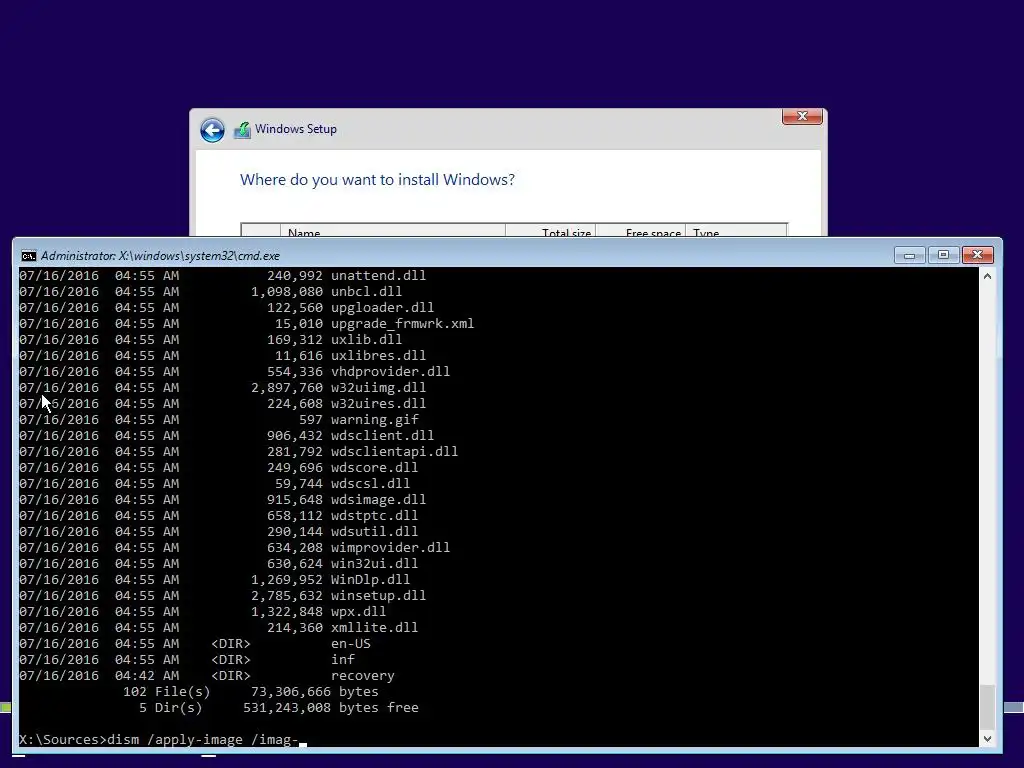This screenshot has height=768, width=1024.
Task: Click the '102 File(s)' summary text
Action: point(167,692)
